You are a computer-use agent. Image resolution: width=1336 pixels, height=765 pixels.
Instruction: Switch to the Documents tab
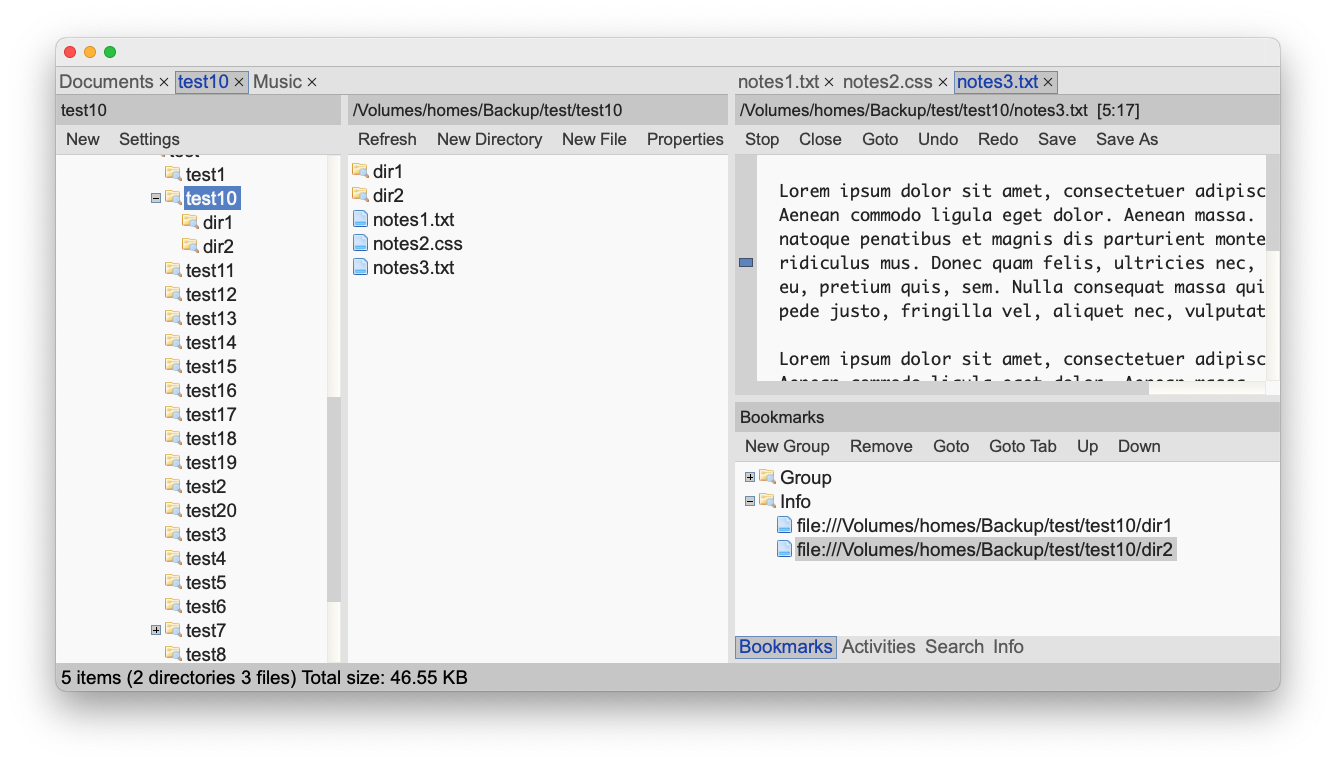(106, 82)
